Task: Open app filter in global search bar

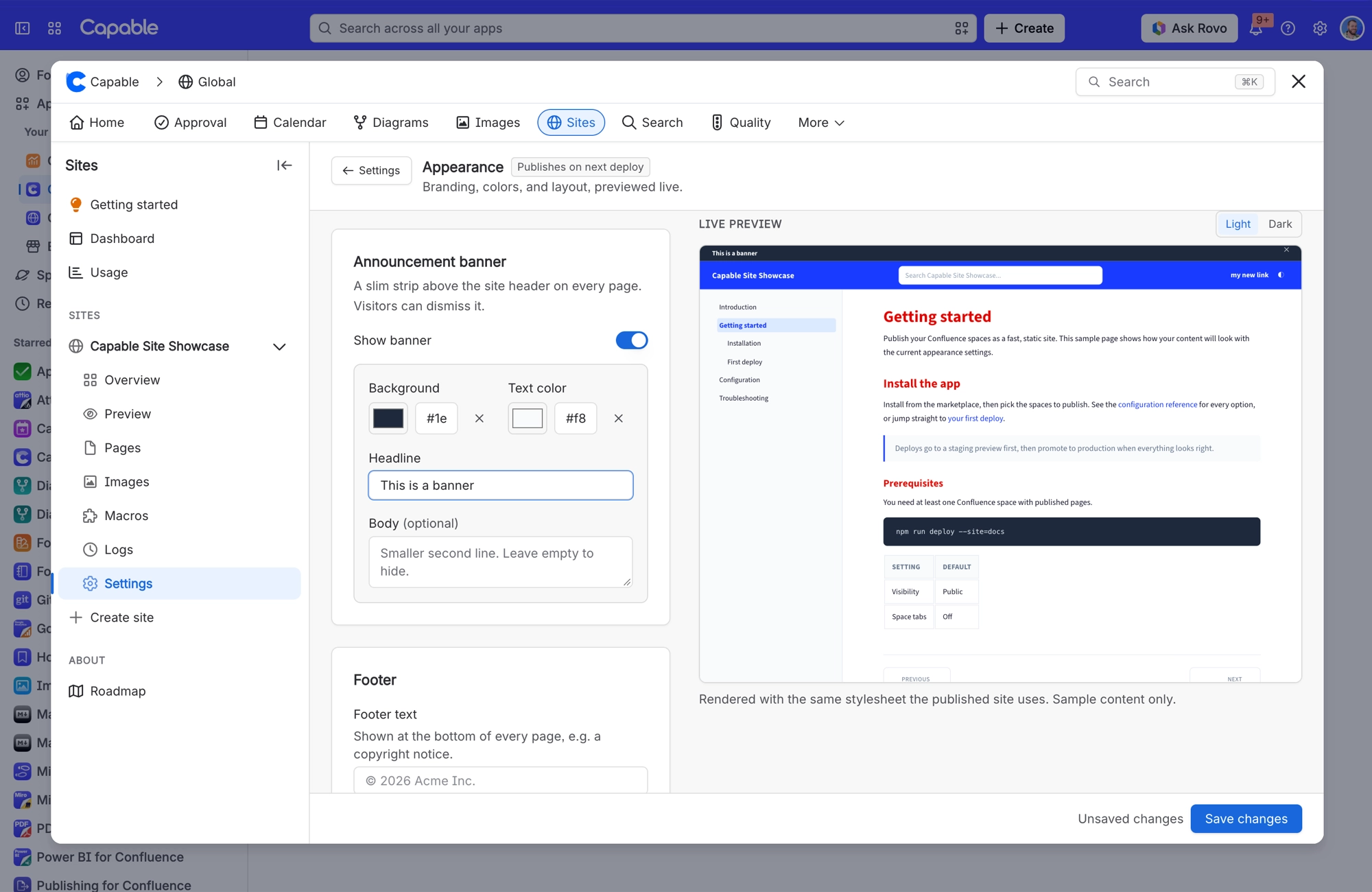Action: [x=962, y=28]
